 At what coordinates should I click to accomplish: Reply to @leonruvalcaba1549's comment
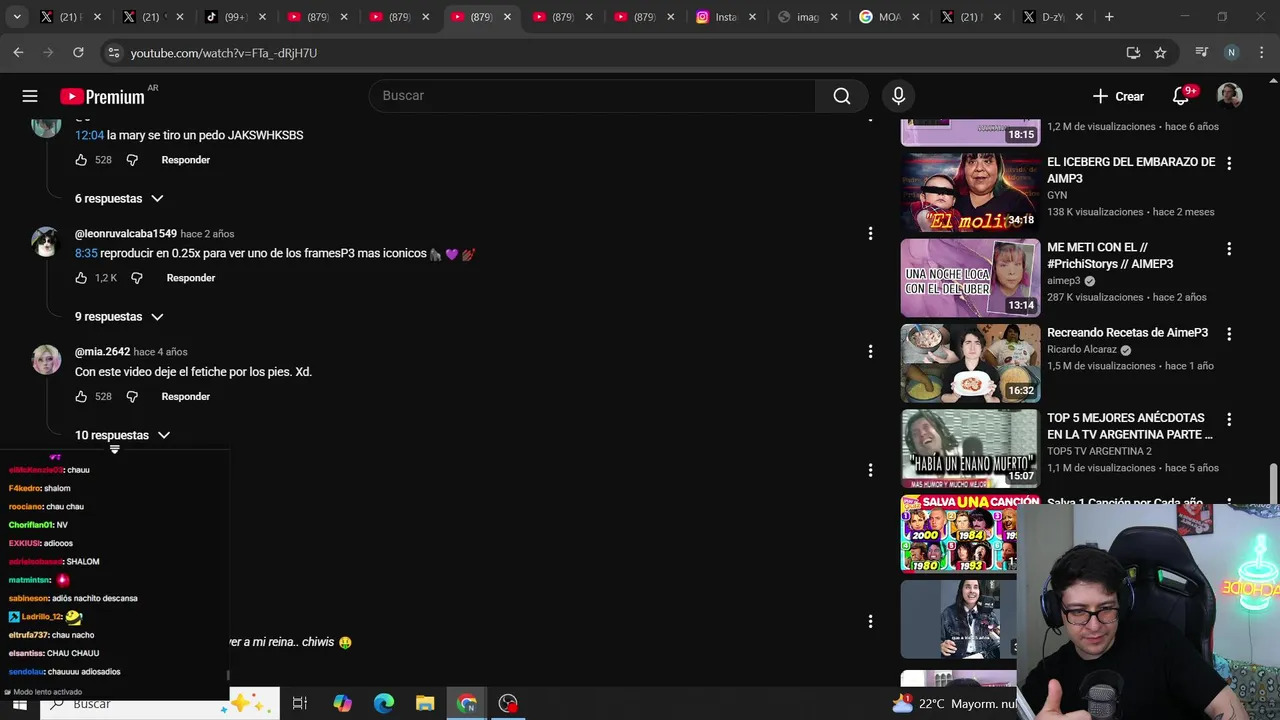point(191,278)
